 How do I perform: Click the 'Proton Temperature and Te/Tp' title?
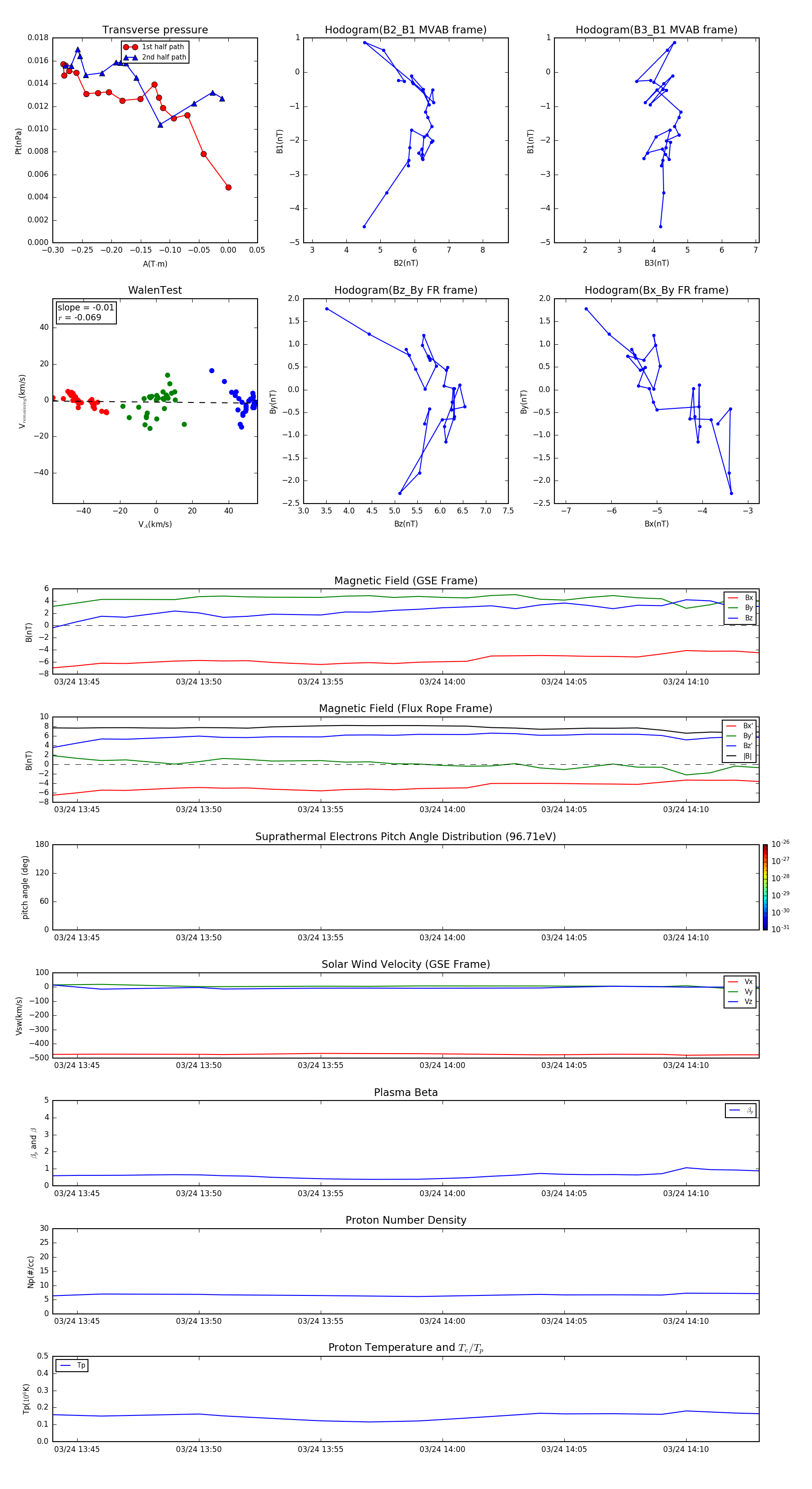point(406,1348)
